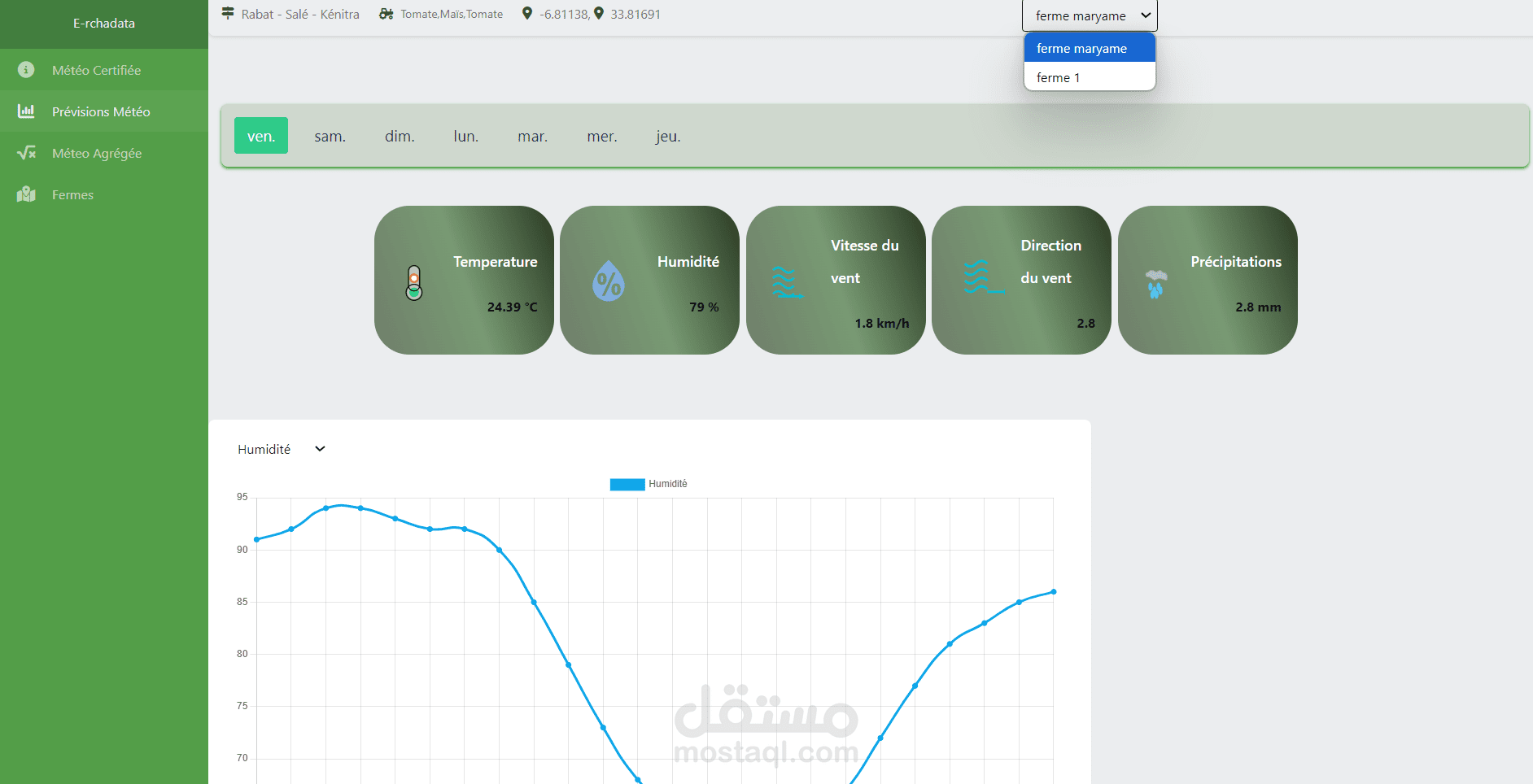Click the Précipitations card title

tap(1236, 261)
